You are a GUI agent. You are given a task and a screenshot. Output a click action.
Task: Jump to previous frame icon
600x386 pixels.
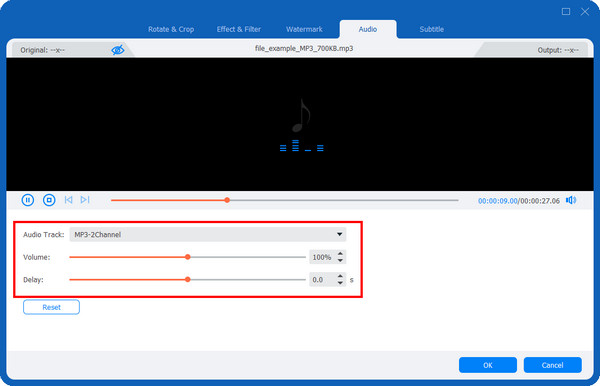[x=68, y=200]
